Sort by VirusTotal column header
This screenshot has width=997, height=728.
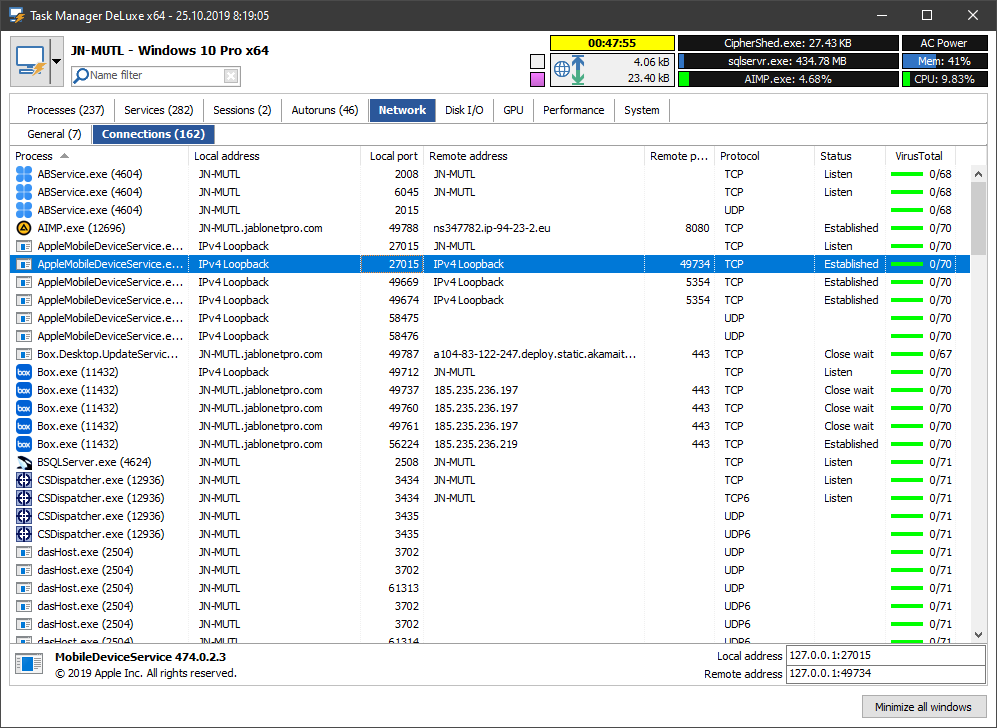coord(920,156)
